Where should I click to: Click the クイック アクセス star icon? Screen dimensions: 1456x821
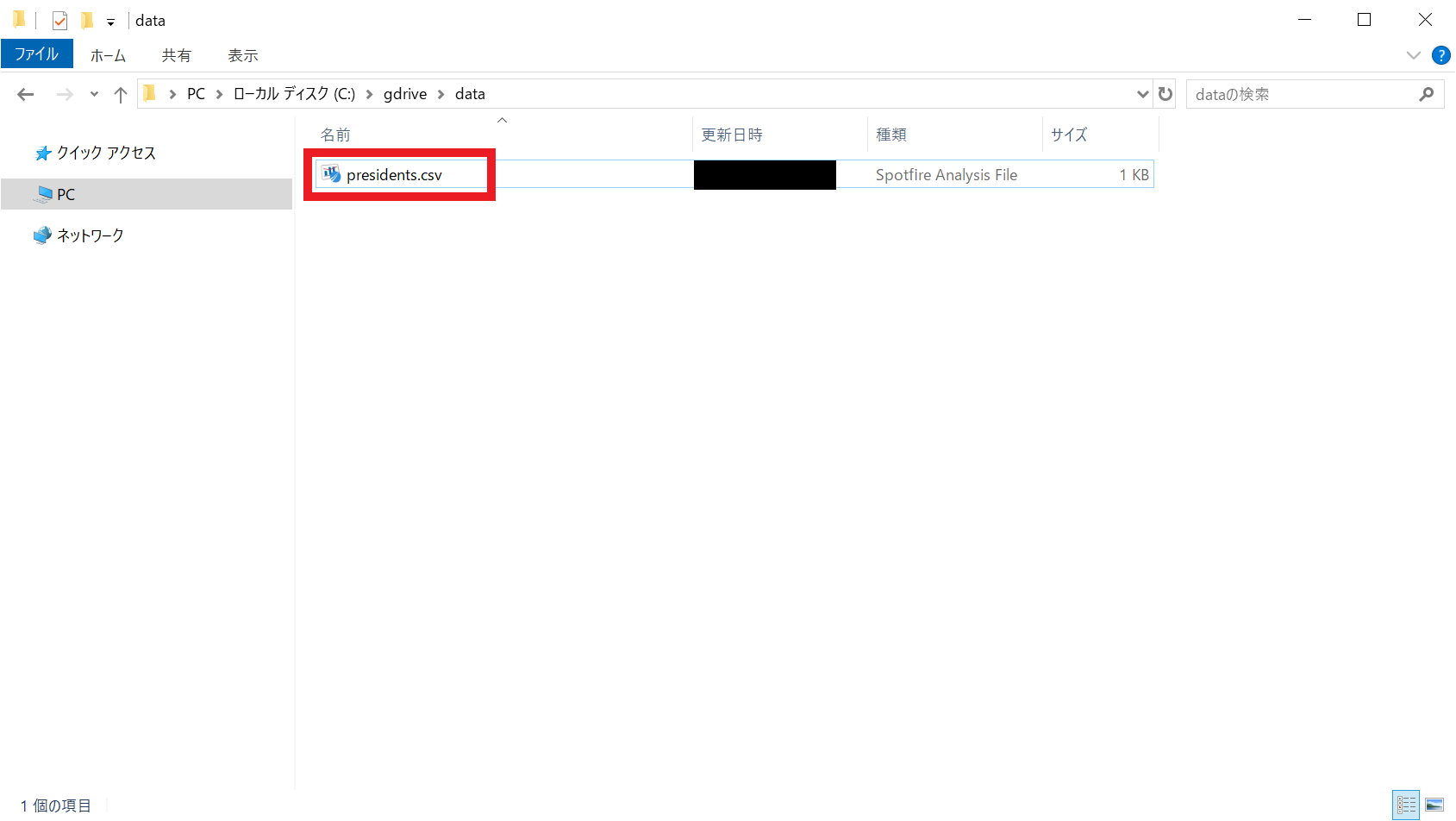[43, 154]
